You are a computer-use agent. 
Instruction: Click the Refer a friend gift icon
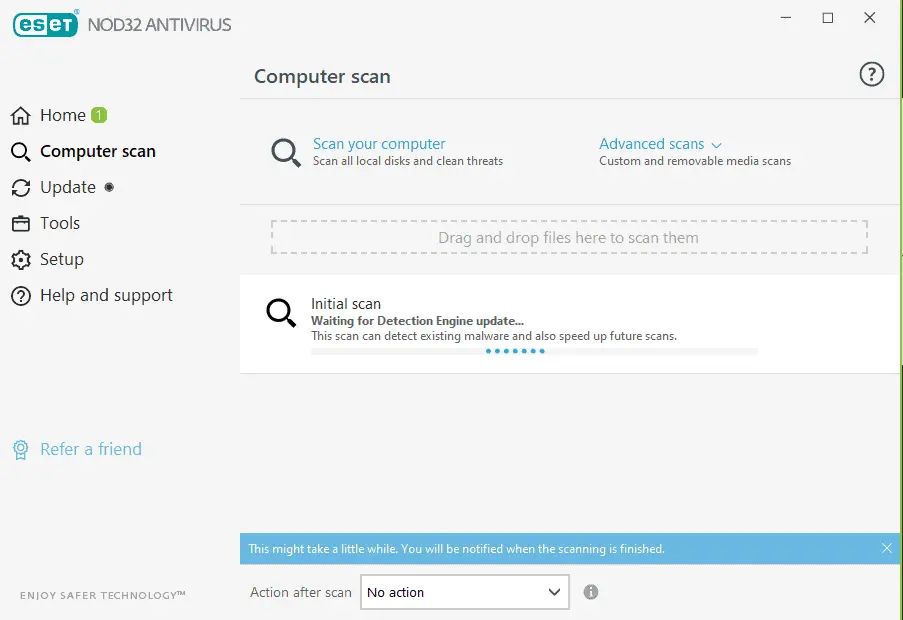[x=21, y=449]
